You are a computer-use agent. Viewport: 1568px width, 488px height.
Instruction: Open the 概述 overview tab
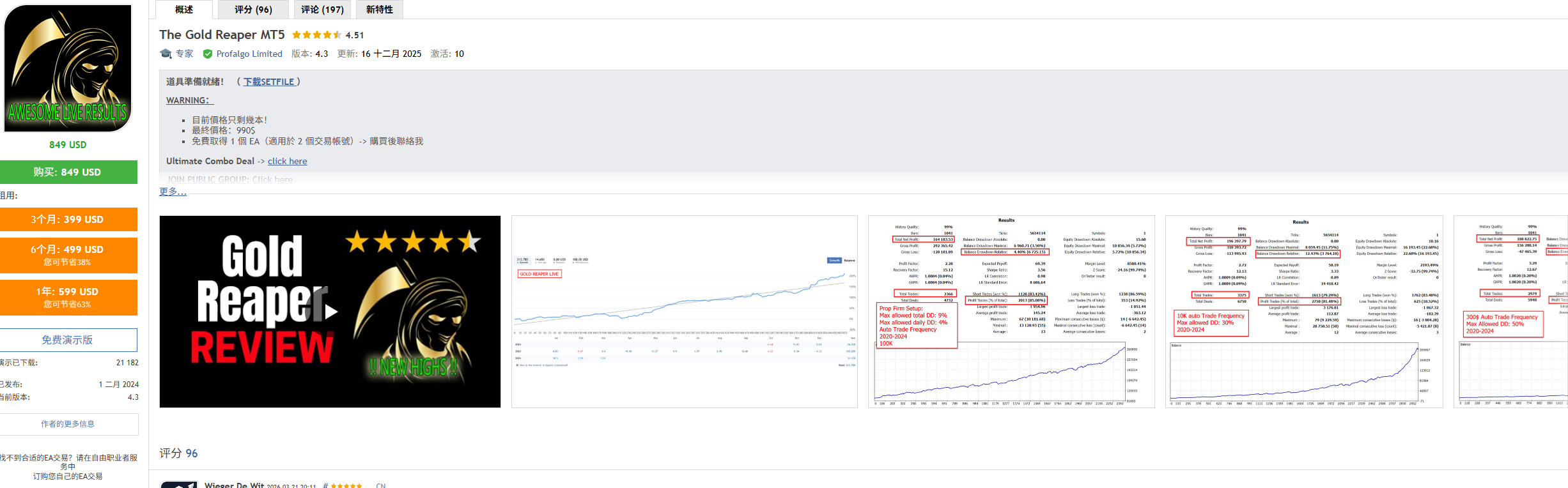[184, 10]
